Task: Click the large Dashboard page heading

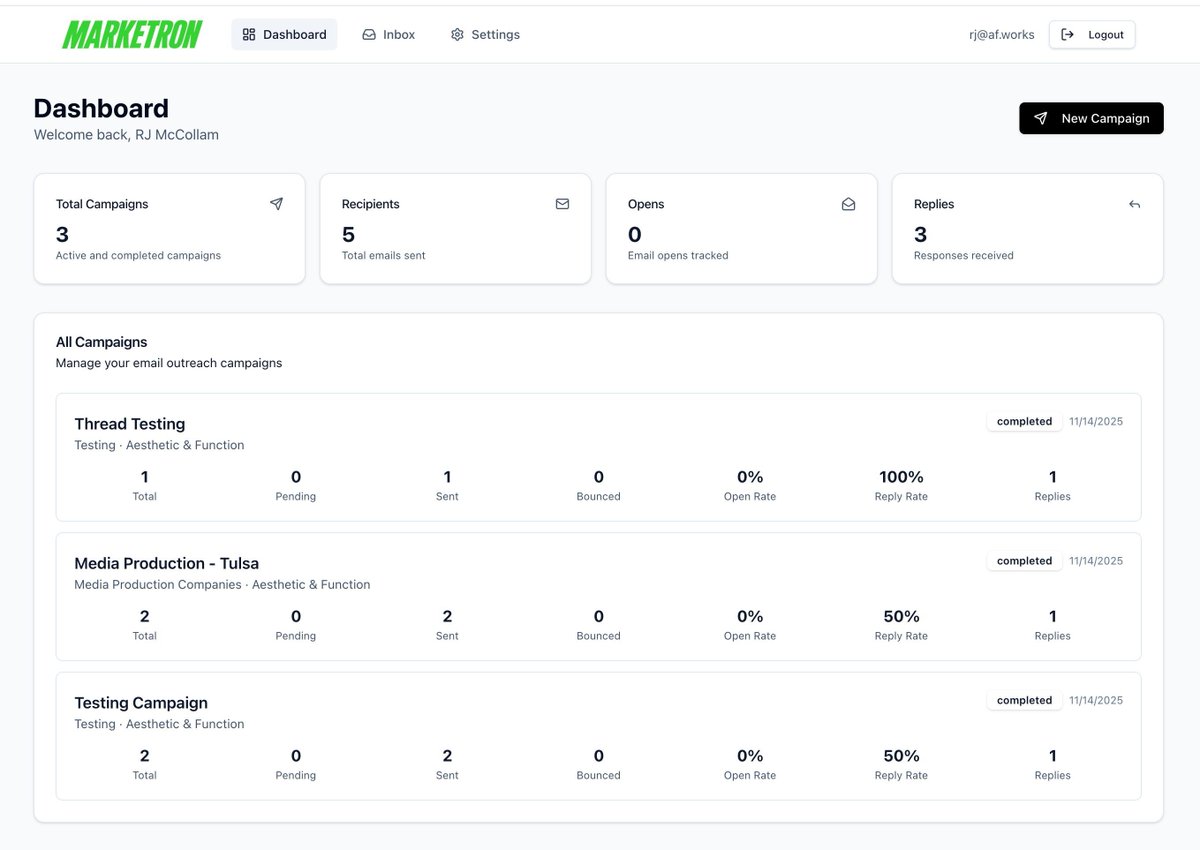Action: pyautogui.click(x=101, y=108)
